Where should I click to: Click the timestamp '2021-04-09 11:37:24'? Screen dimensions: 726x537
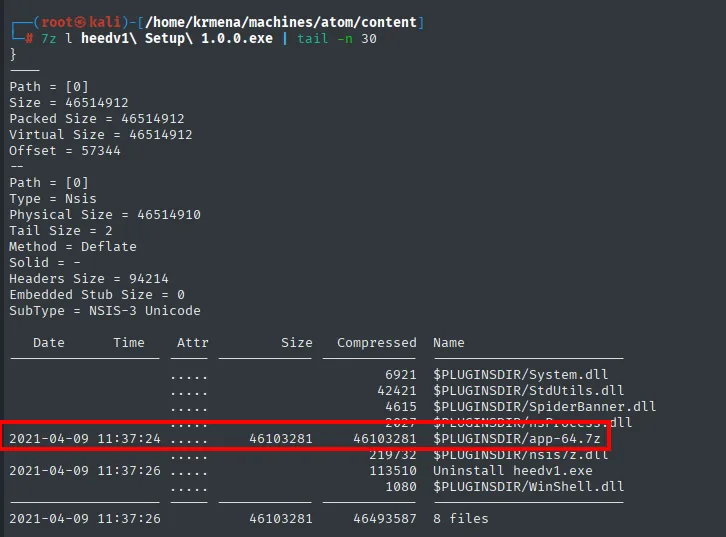pyautogui.click(x=85, y=438)
